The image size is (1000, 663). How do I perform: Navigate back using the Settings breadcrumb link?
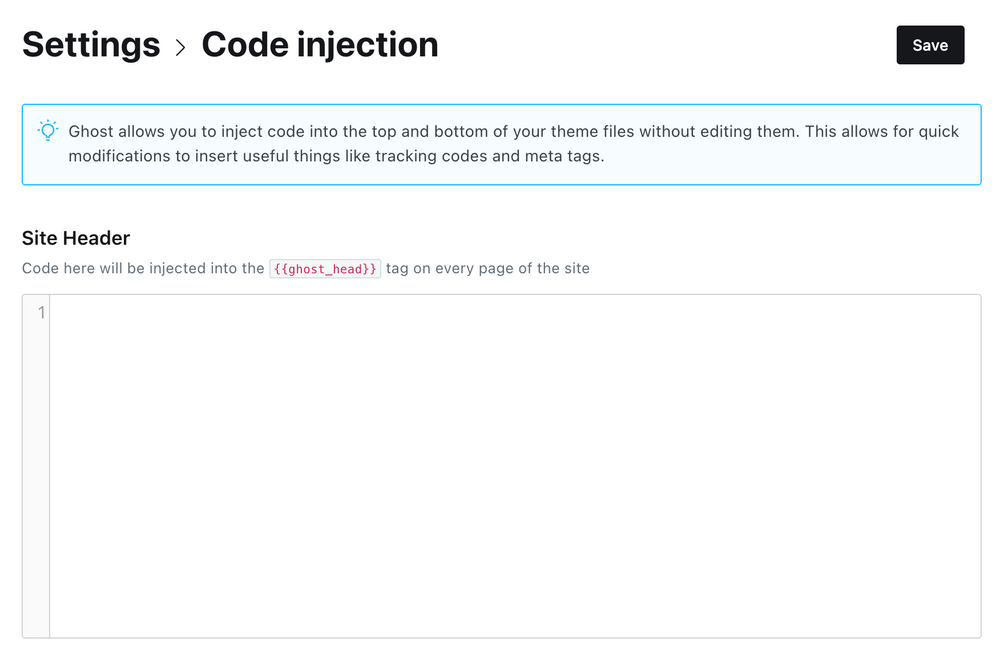point(91,45)
